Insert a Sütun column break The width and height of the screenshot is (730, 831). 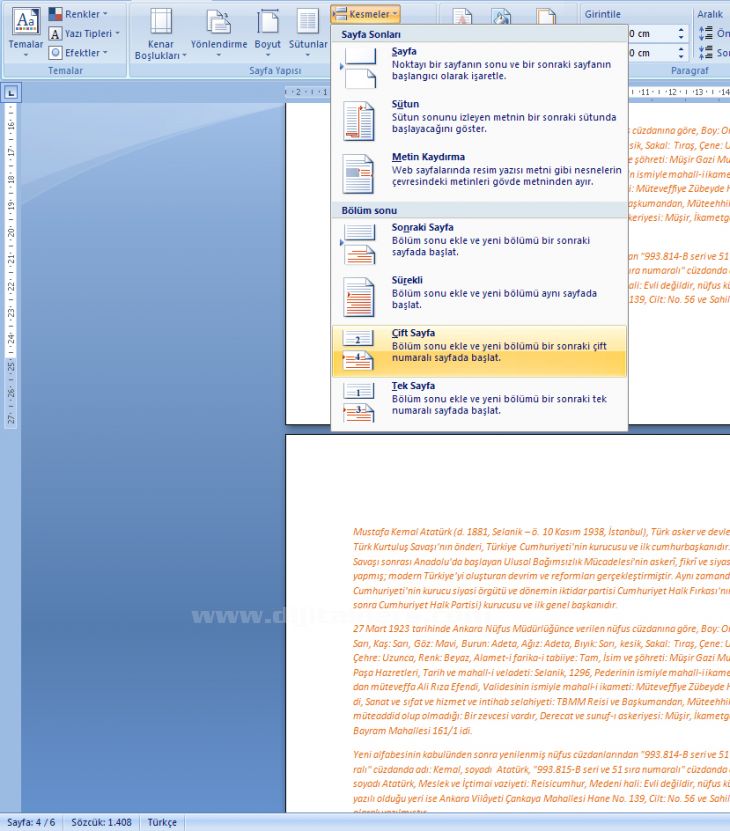(x=479, y=121)
